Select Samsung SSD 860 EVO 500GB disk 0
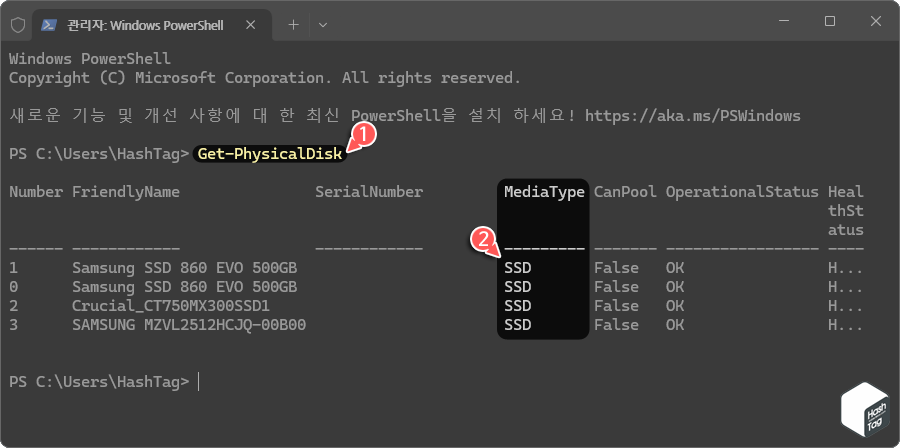The image size is (900, 448). pos(184,287)
